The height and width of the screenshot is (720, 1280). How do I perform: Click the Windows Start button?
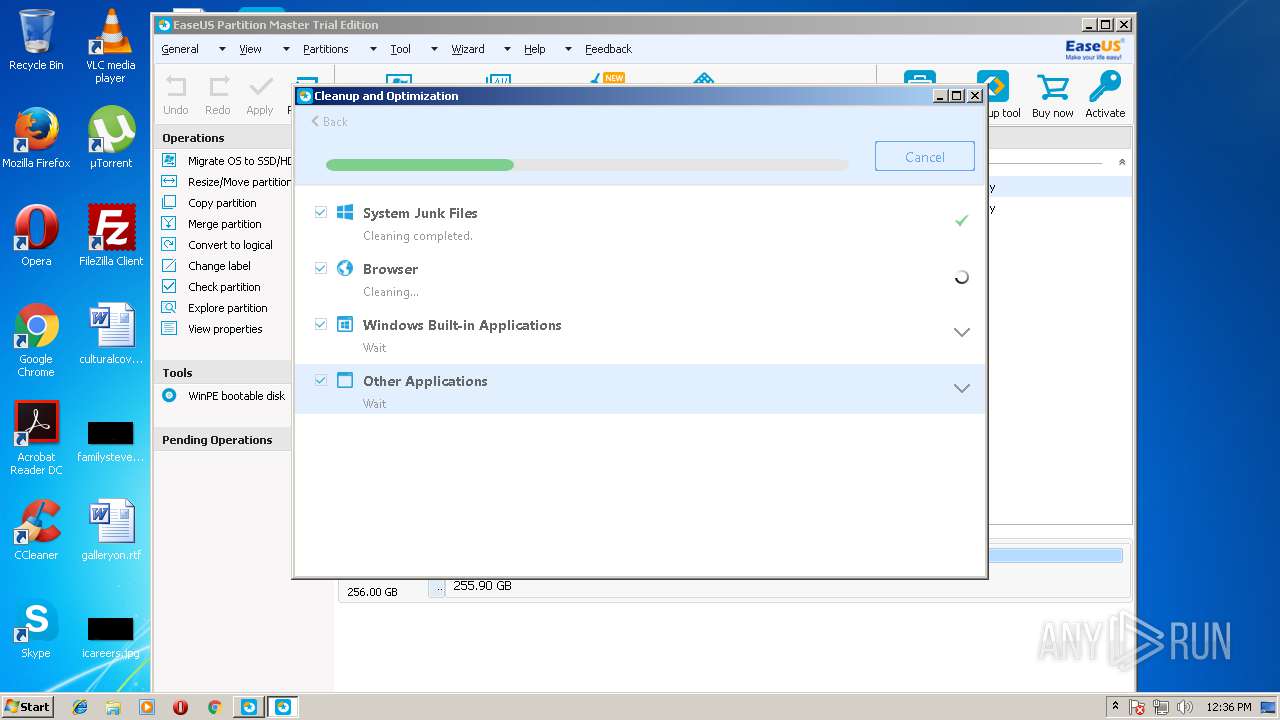(x=28, y=706)
